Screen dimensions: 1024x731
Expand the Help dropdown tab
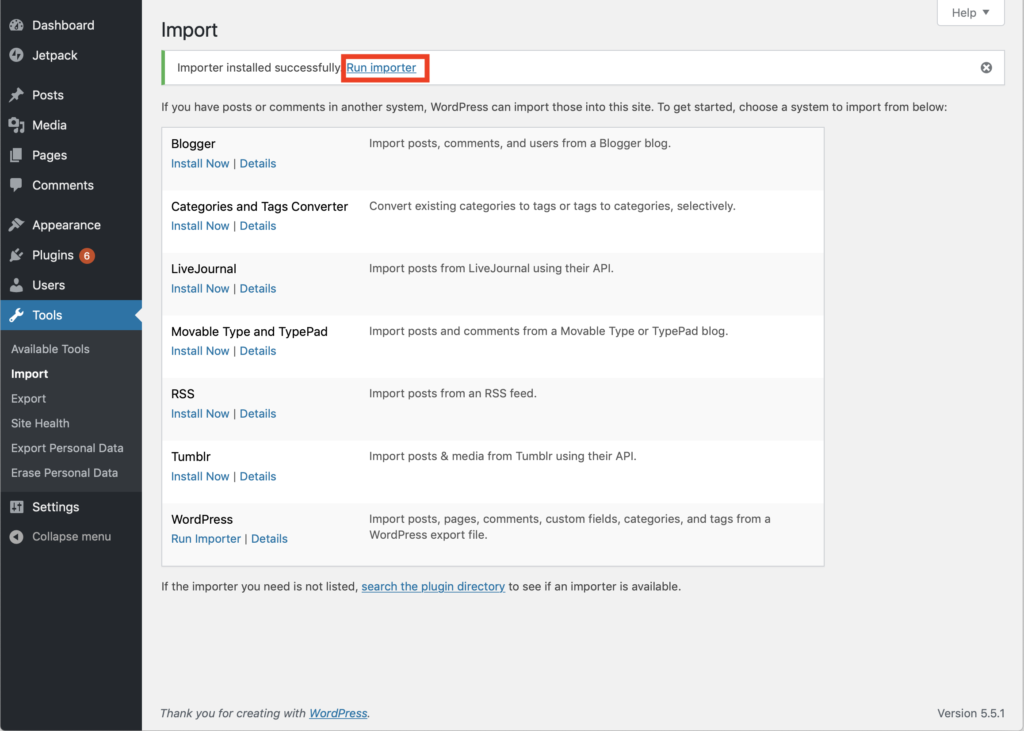click(x=970, y=12)
